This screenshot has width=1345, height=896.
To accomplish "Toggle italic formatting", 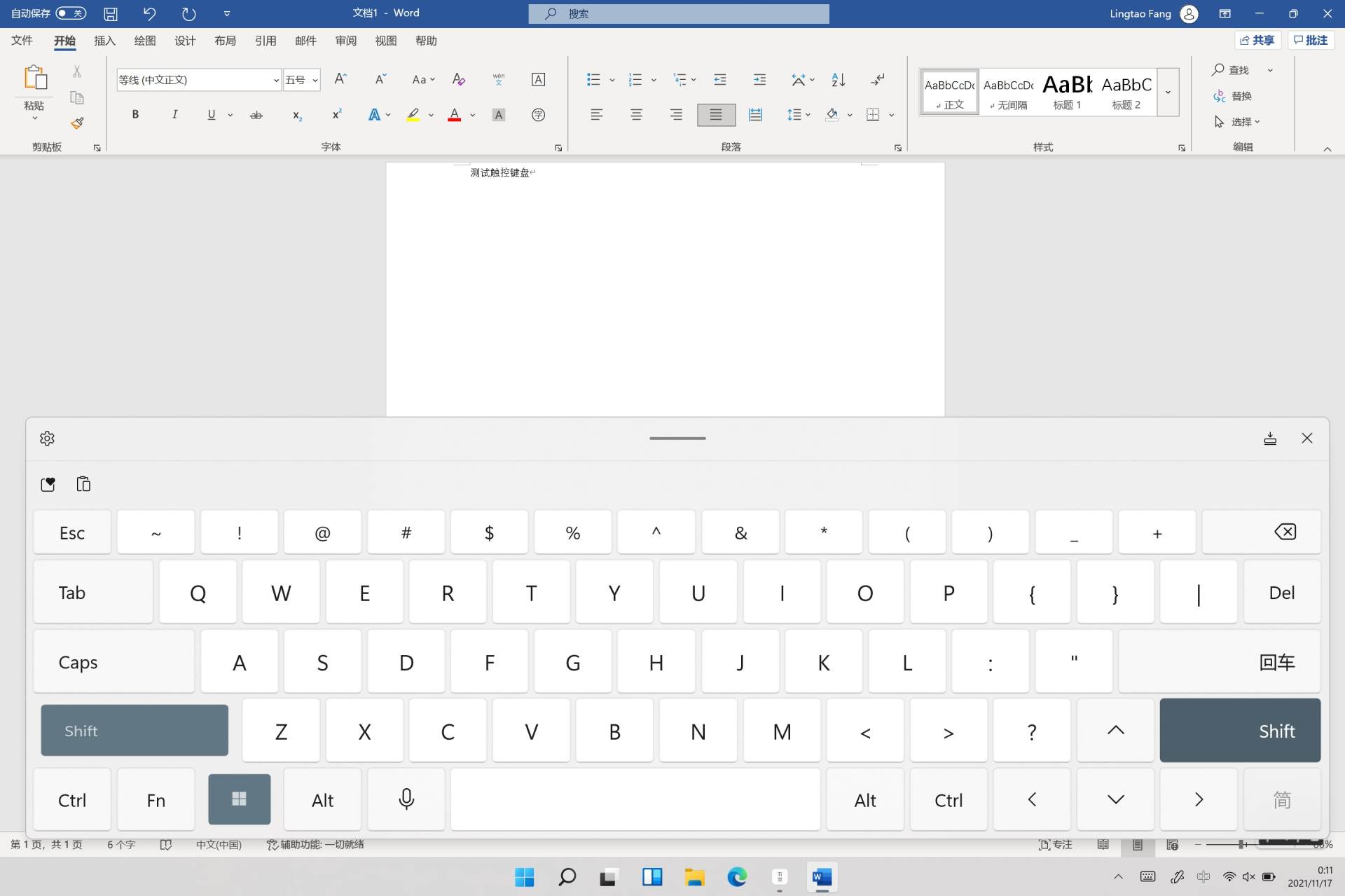I will (174, 115).
